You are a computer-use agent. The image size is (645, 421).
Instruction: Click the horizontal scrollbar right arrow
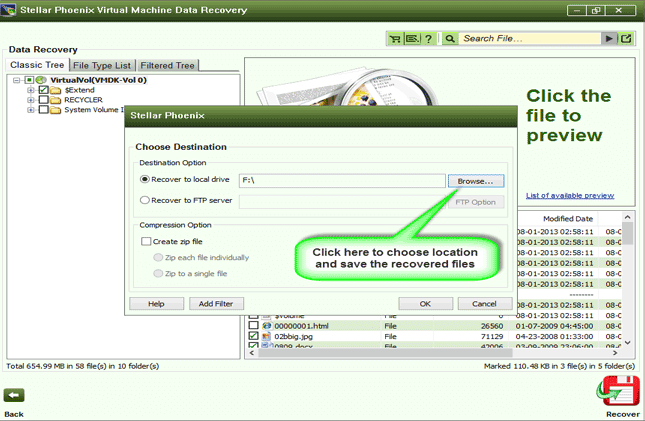[615, 353]
